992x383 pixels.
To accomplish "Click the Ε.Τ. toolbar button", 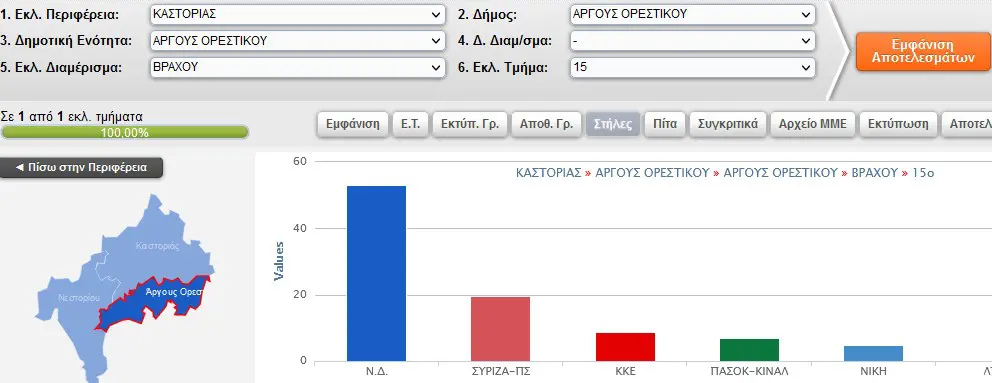I will [411, 124].
